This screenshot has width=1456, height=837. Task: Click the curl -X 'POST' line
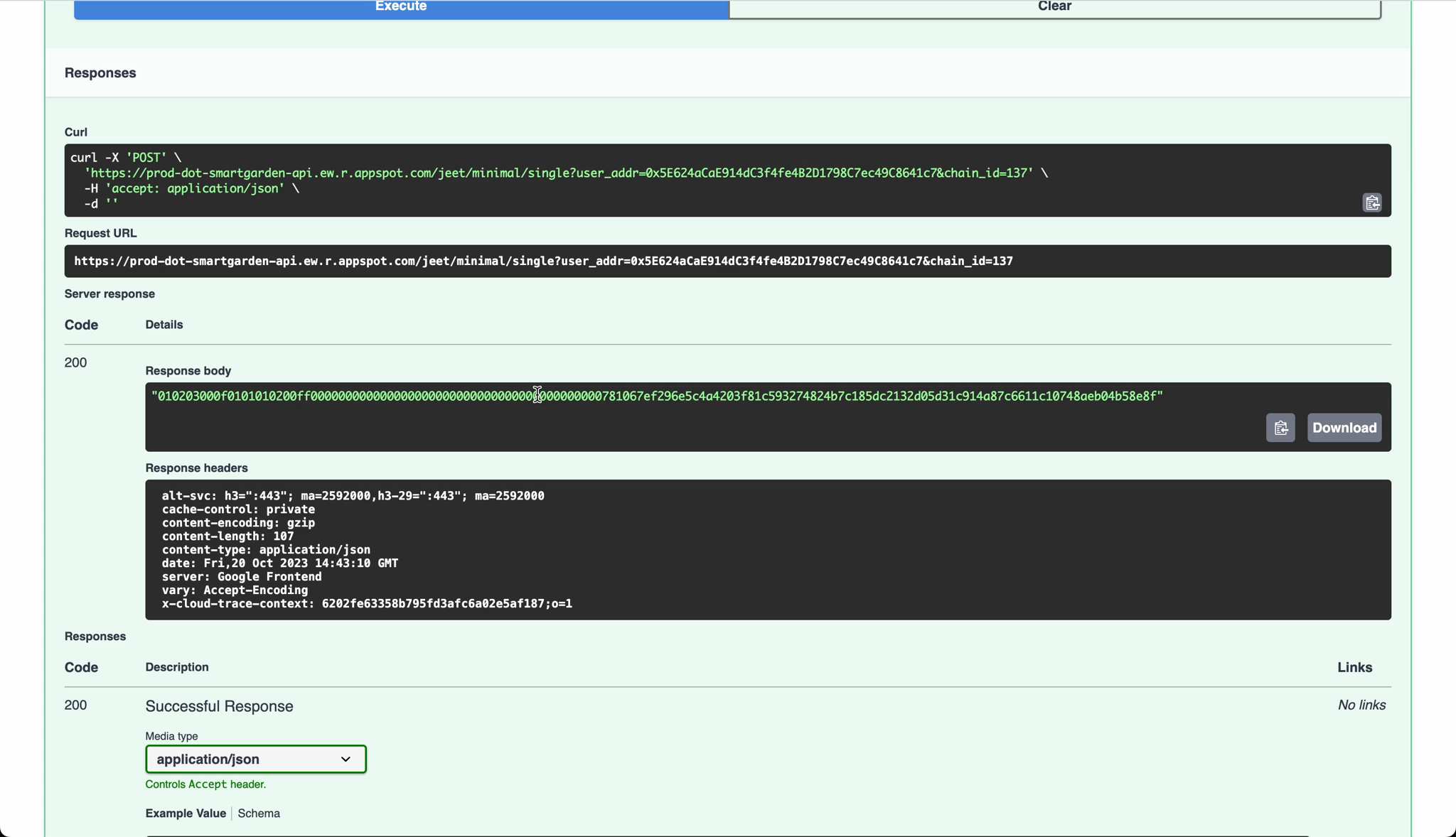(x=126, y=158)
